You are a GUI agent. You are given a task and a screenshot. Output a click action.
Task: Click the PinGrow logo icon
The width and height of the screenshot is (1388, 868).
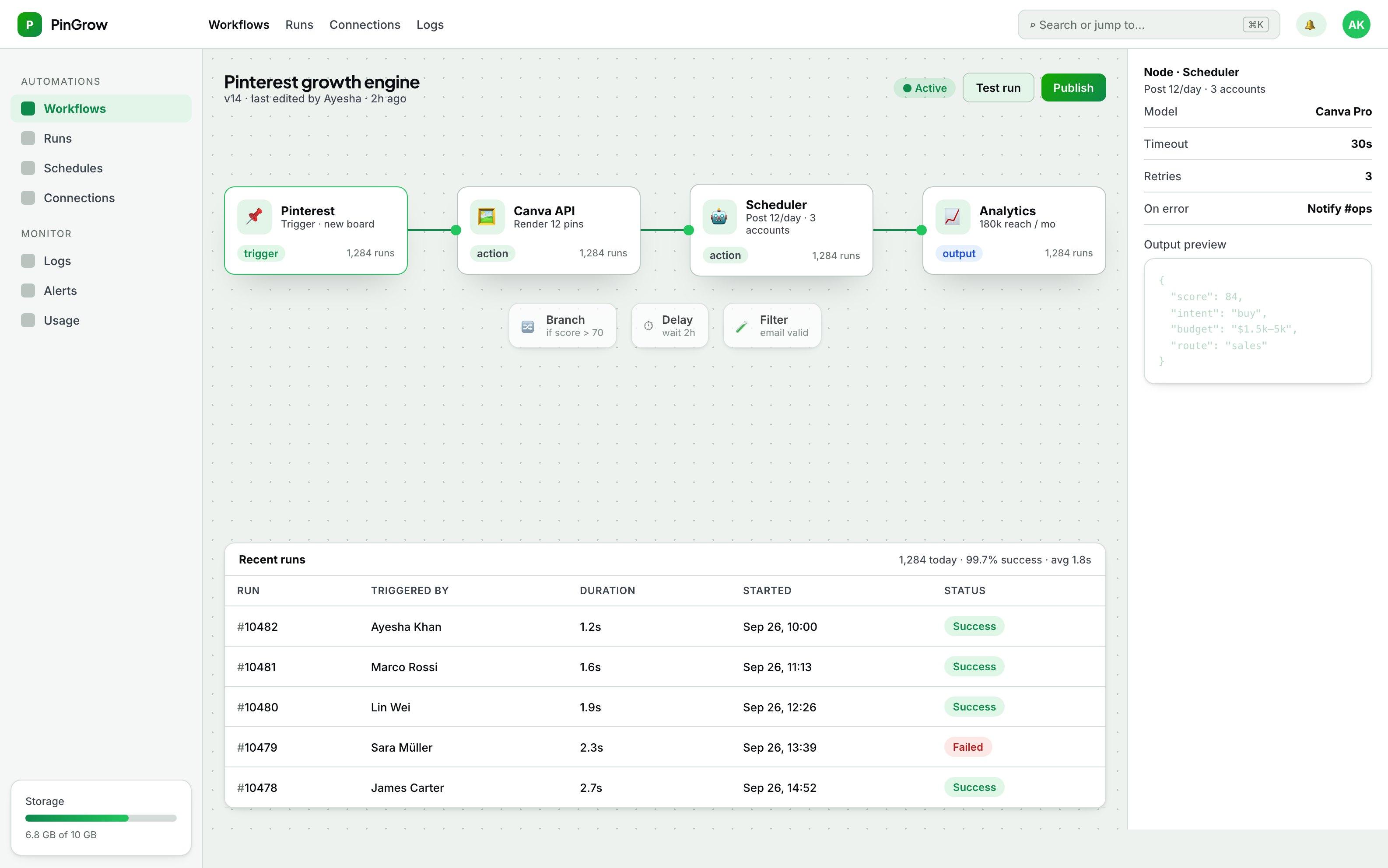coord(29,24)
